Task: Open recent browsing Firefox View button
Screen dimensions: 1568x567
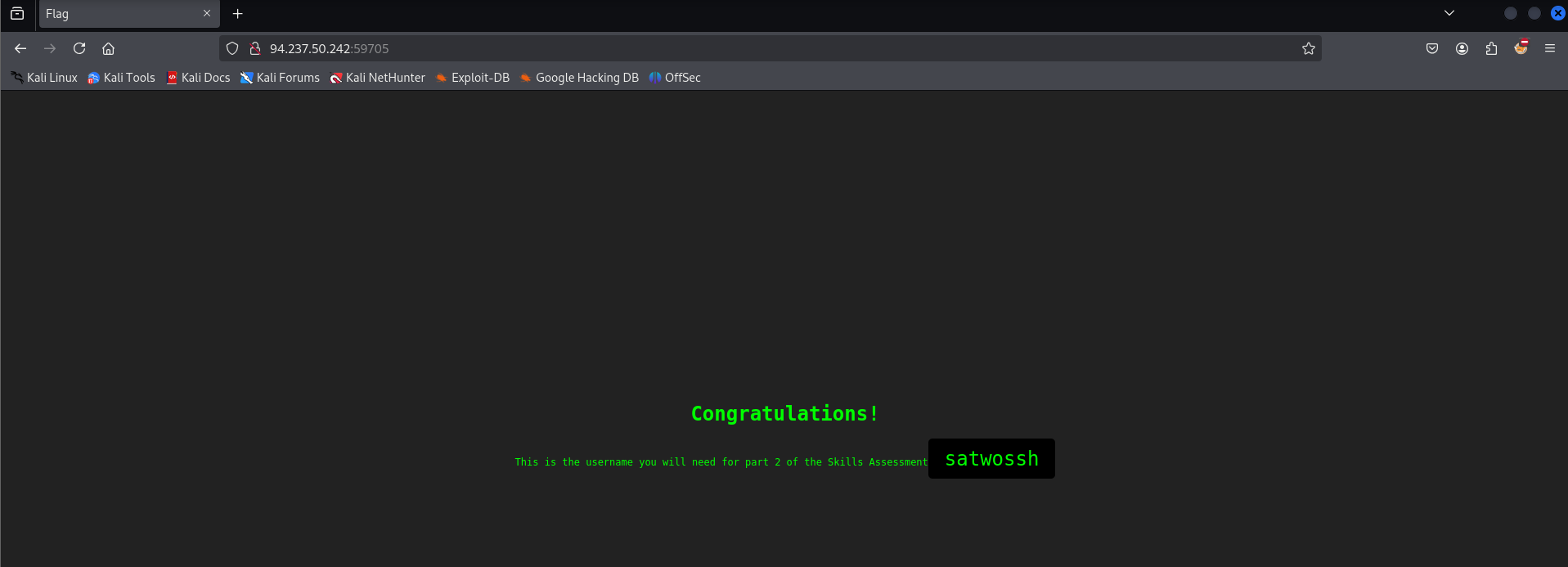Action: point(17,14)
